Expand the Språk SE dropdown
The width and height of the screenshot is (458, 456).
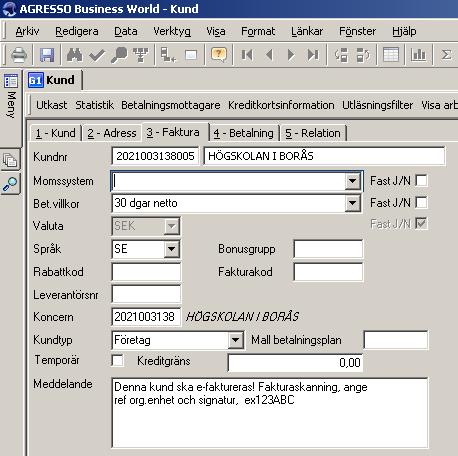click(172, 249)
